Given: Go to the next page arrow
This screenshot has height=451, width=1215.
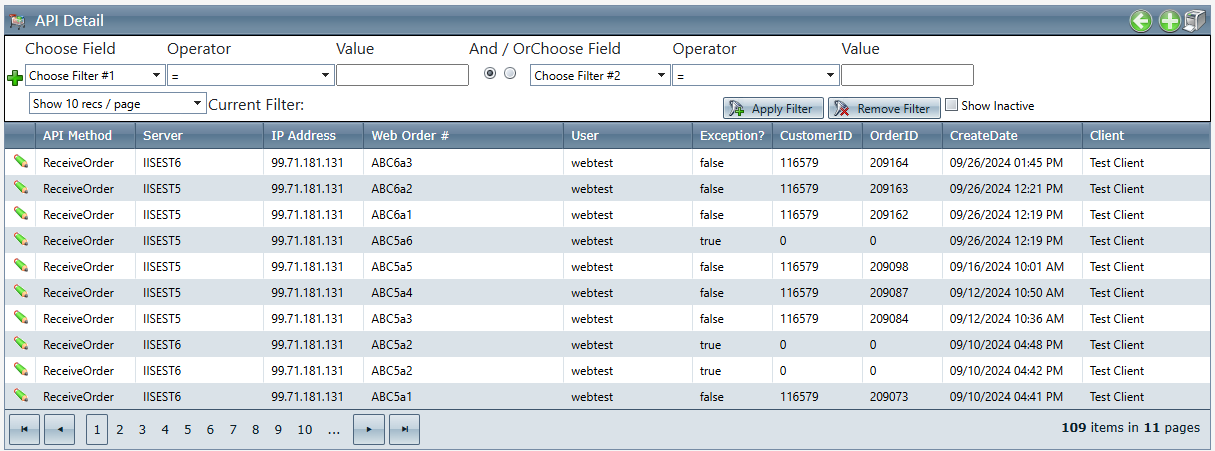Looking at the screenshot, I should coord(369,429).
